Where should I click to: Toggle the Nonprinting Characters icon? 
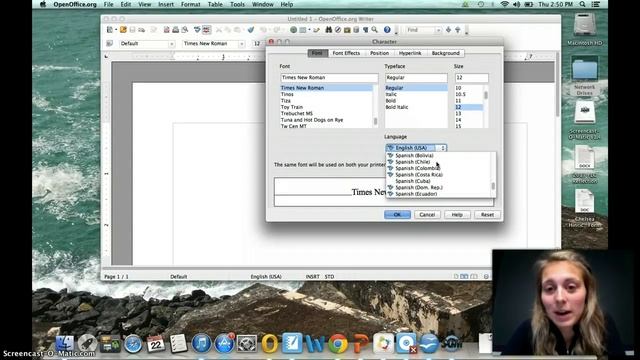365,30
